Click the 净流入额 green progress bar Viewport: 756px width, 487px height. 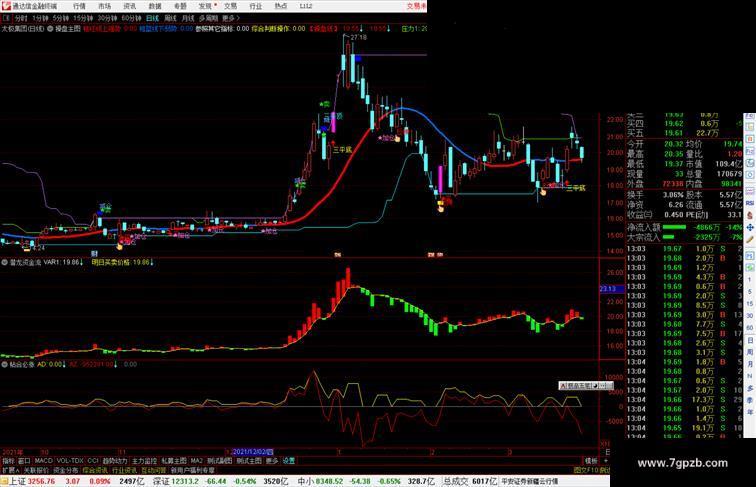click(x=674, y=227)
